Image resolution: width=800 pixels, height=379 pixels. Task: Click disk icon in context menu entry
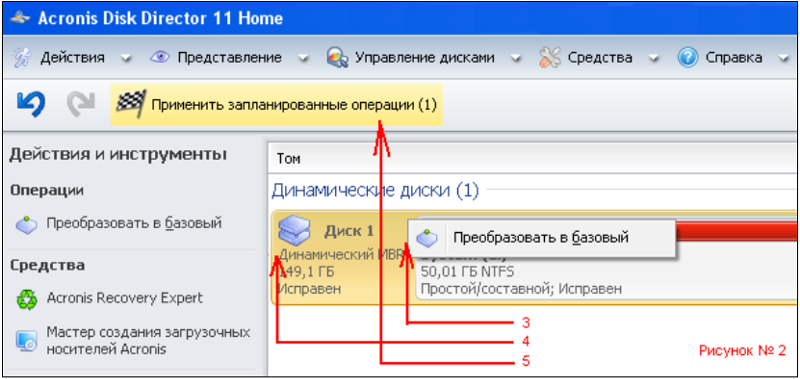(427, 238)
